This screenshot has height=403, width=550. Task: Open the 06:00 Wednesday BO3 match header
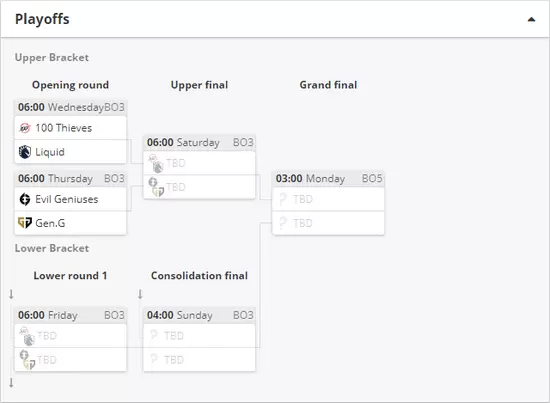click(x=71, y=107)
